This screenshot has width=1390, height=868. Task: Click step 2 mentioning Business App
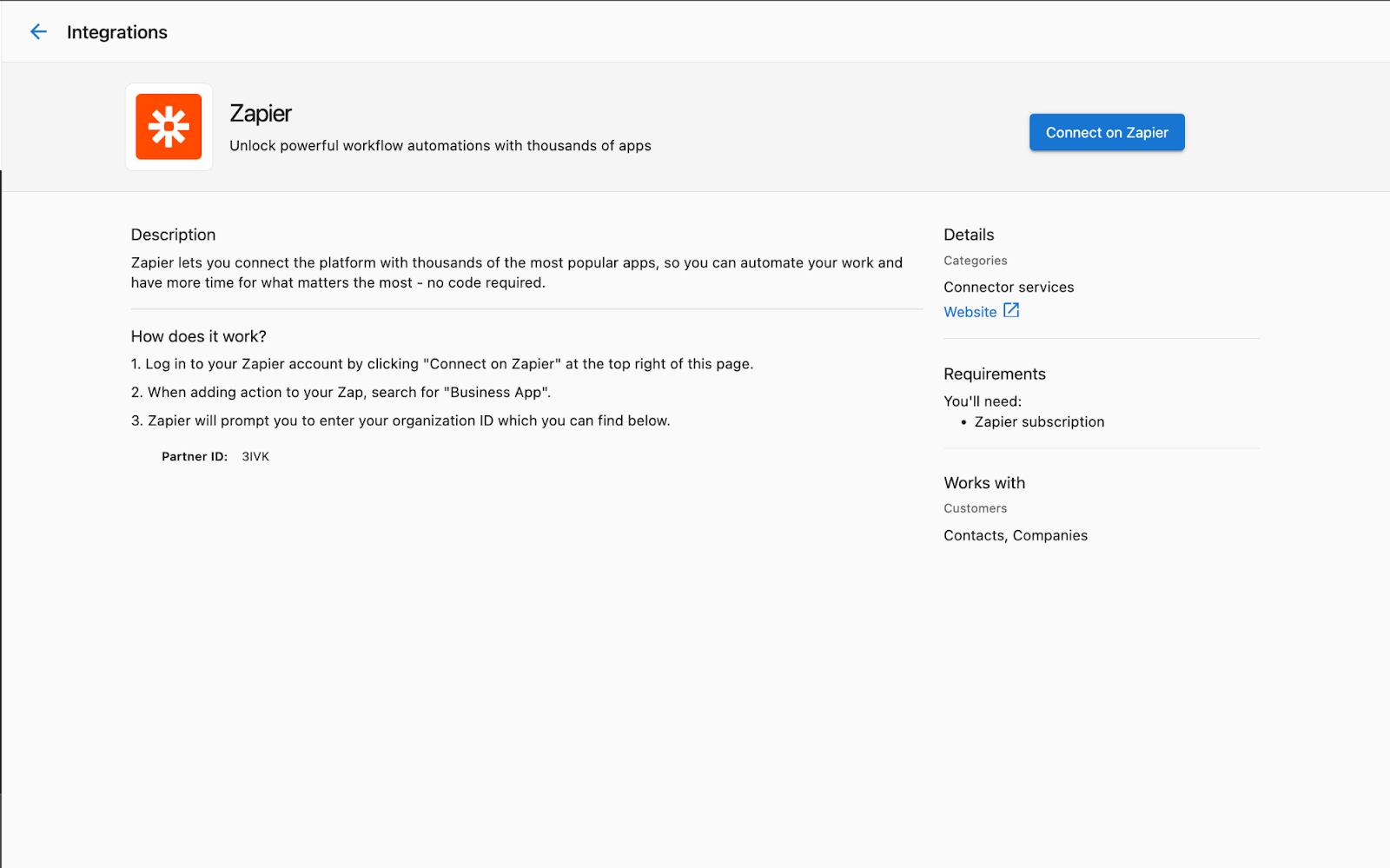tap(341, 392)
